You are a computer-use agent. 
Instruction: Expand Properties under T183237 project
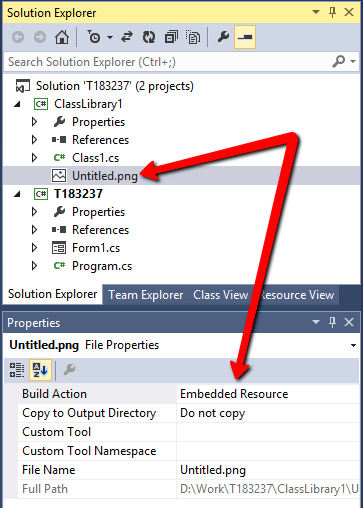(34, 212)
